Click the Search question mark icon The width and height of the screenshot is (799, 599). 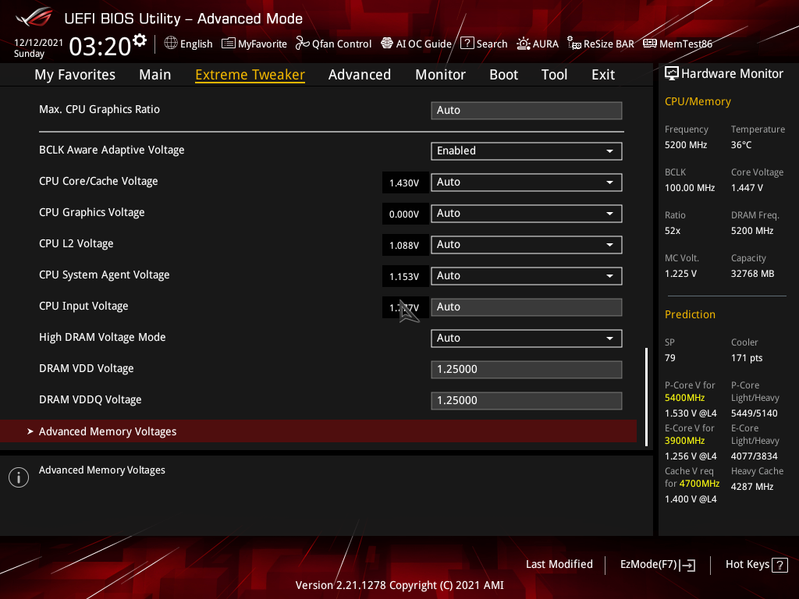click(x=467, y=43)
